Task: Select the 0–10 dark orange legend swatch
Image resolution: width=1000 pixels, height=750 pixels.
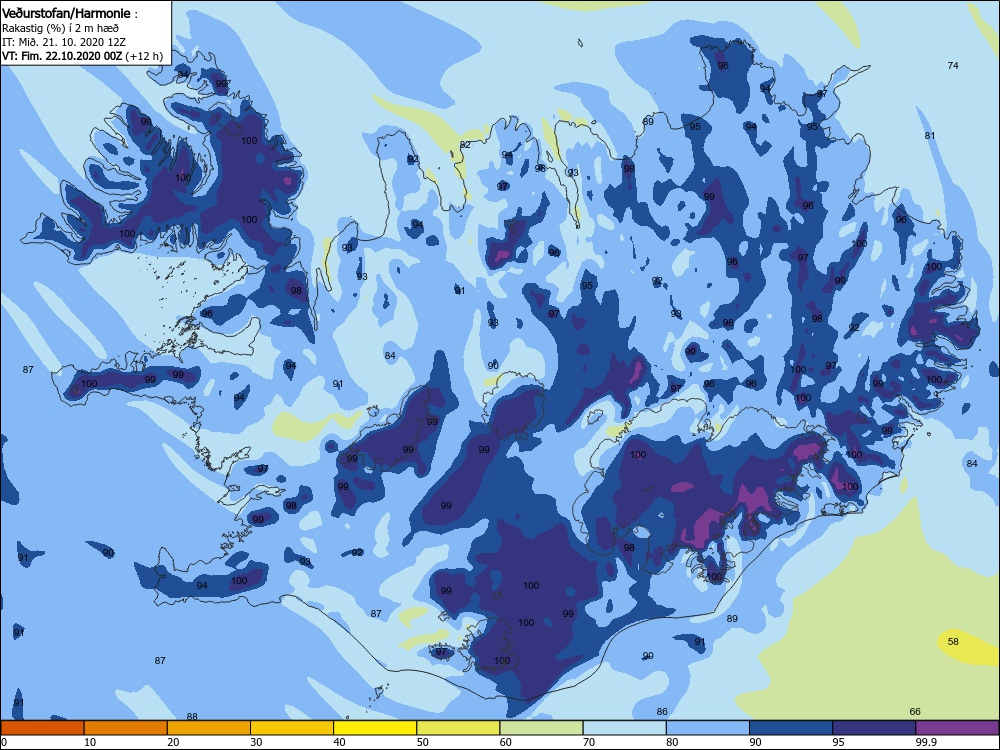Action: click(42, 728)
